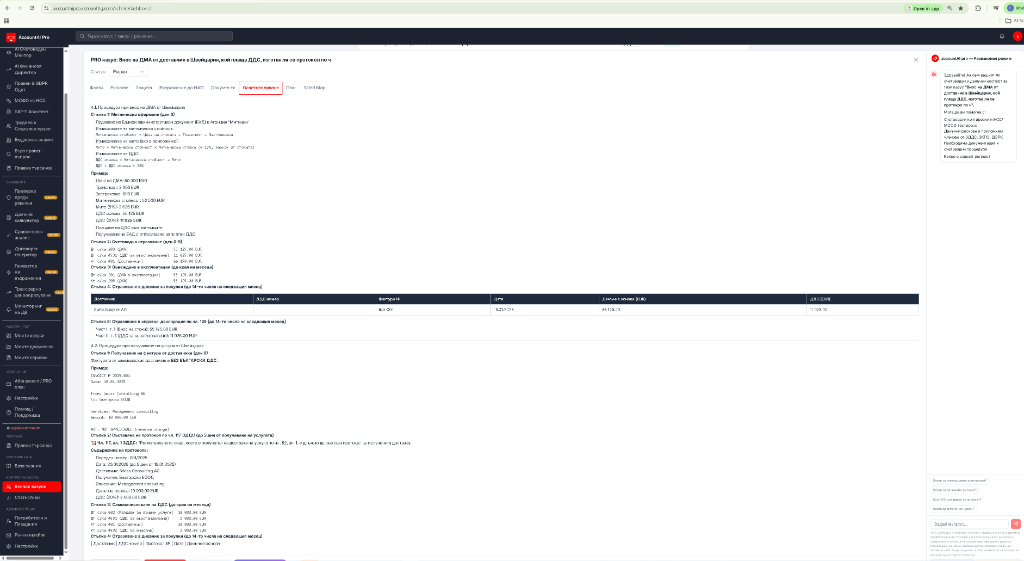
Task: Open notifications bell in top bar
Action: point(1002,37)
